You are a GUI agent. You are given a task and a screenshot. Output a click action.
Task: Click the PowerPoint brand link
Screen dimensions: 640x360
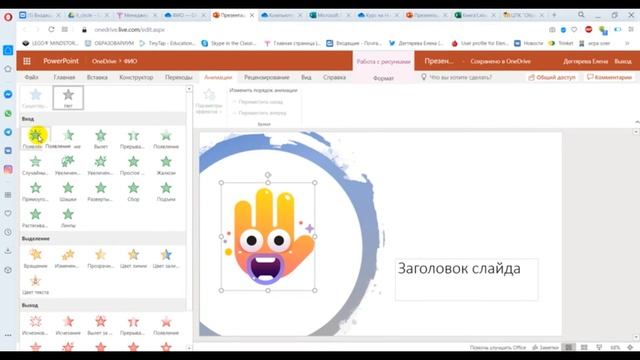(61, 61)
